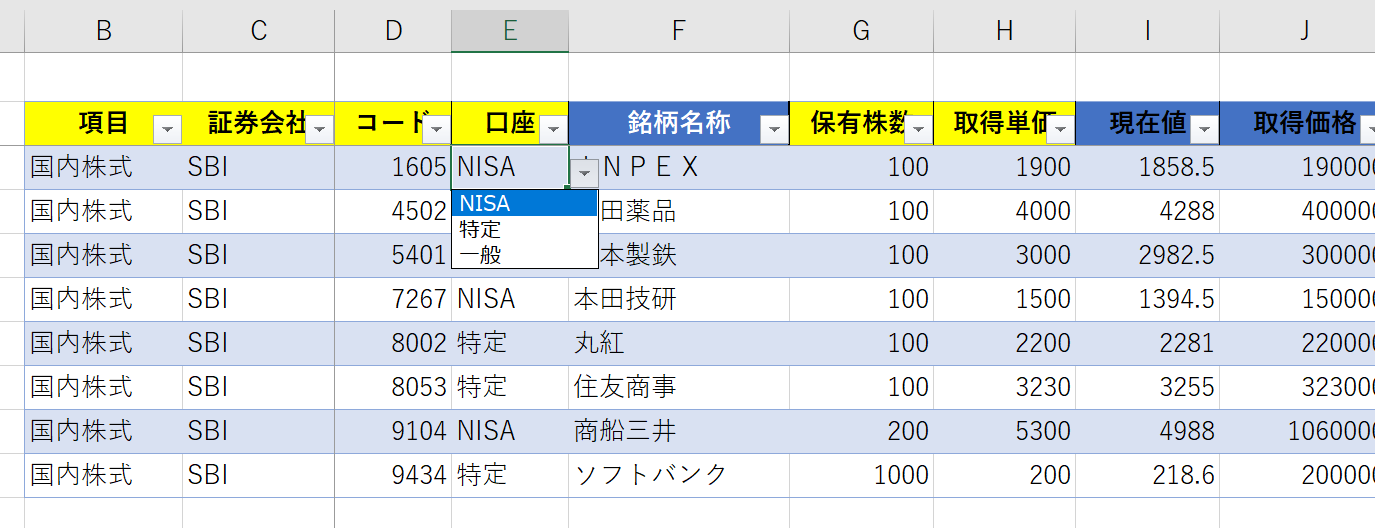The height and width of the screenshot is (528, 1375).
Task: Select current value cell 1858.5
Action: click(1148, 167)
